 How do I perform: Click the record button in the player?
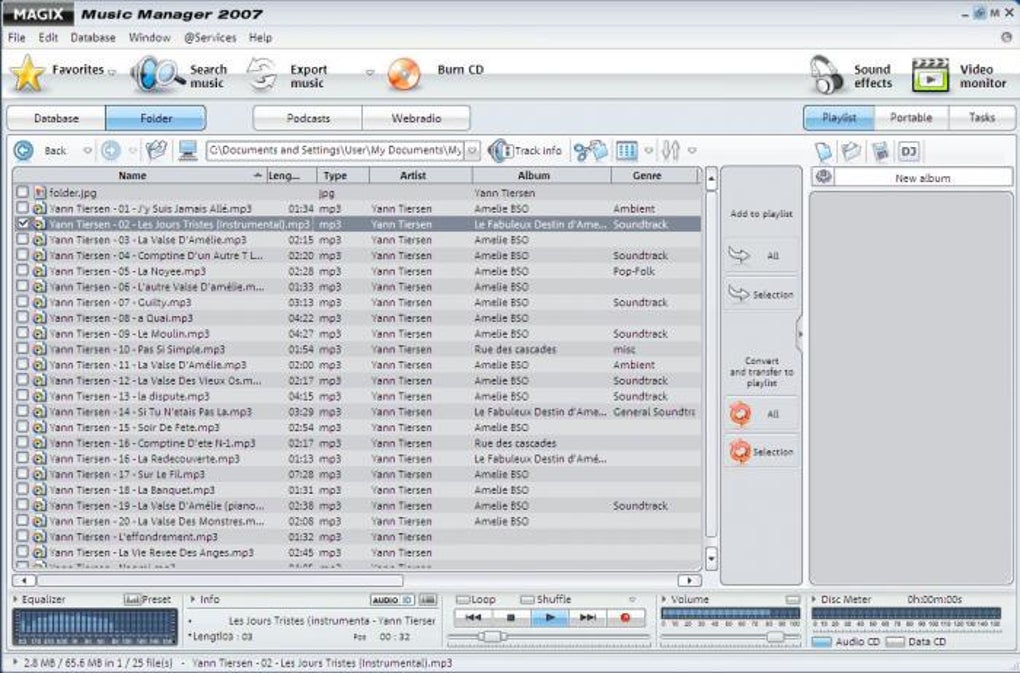(x=625, y=617)
